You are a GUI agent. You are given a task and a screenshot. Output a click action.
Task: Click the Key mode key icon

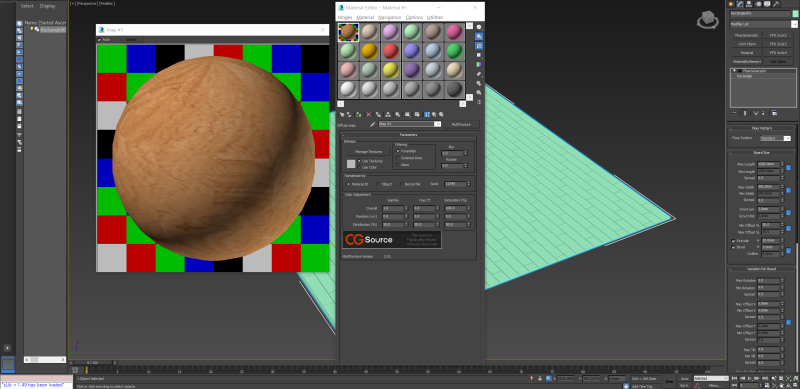coord(669,381)
